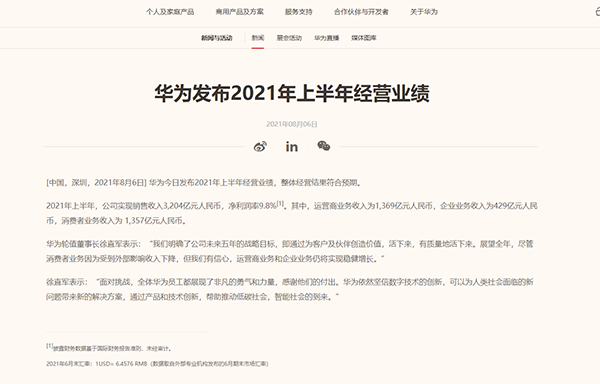
Task: Click the headline 华为发布2021年上半年经营业绩
Action: coord(292,93)
